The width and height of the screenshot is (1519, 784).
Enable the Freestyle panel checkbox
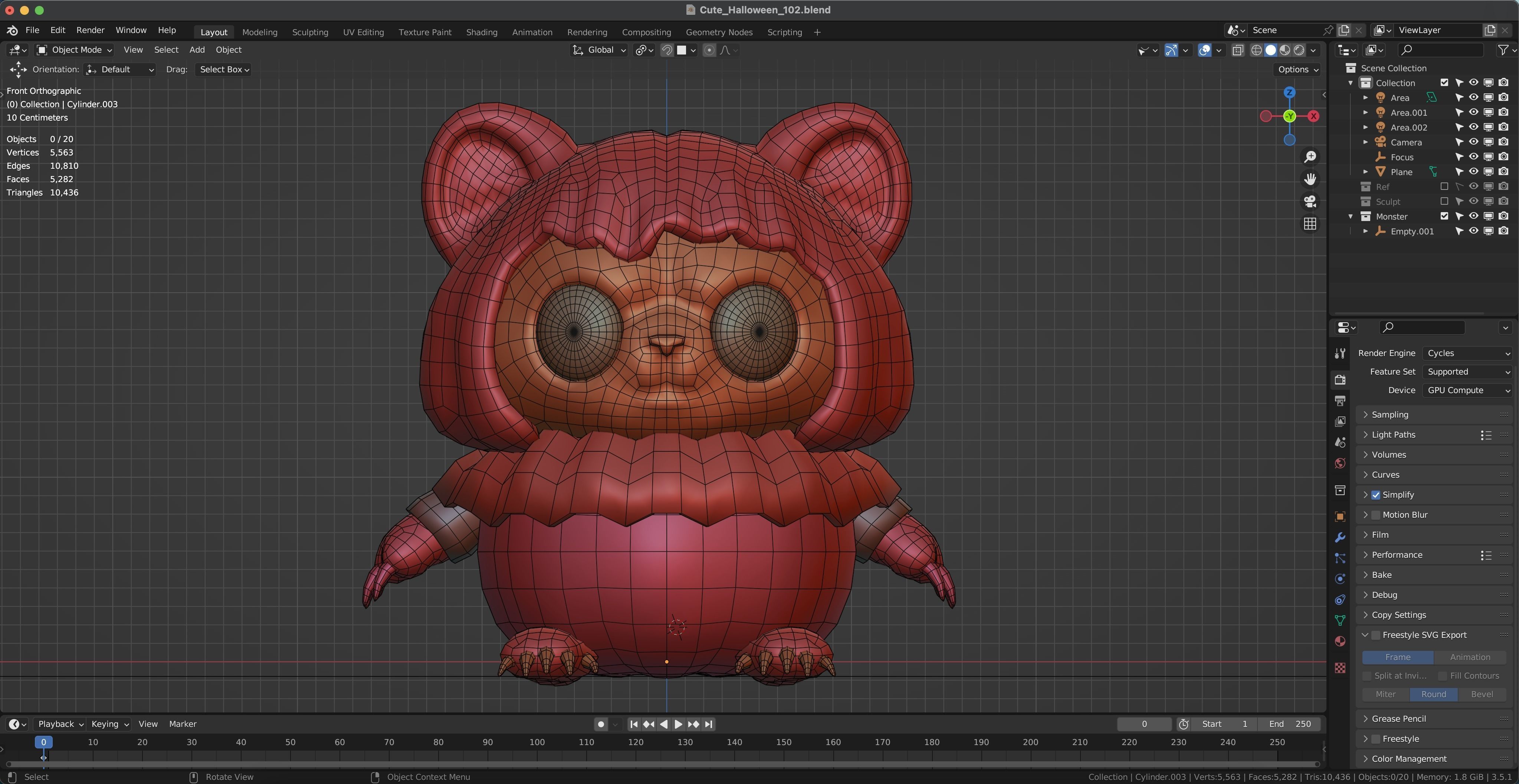pos(1376,739)
